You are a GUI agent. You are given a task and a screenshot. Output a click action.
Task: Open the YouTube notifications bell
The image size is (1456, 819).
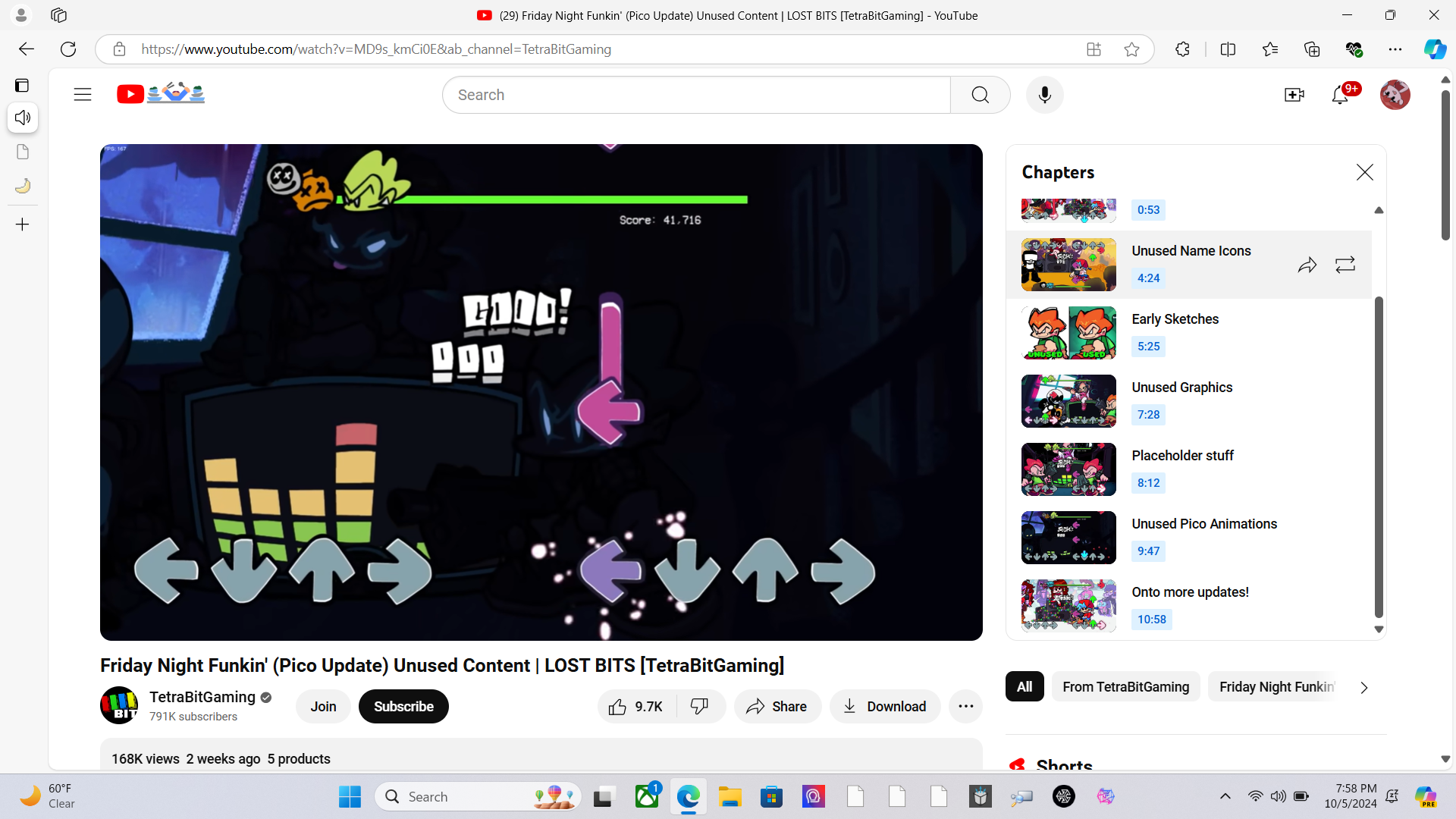pyautogui.click(x=1340, y=95)
